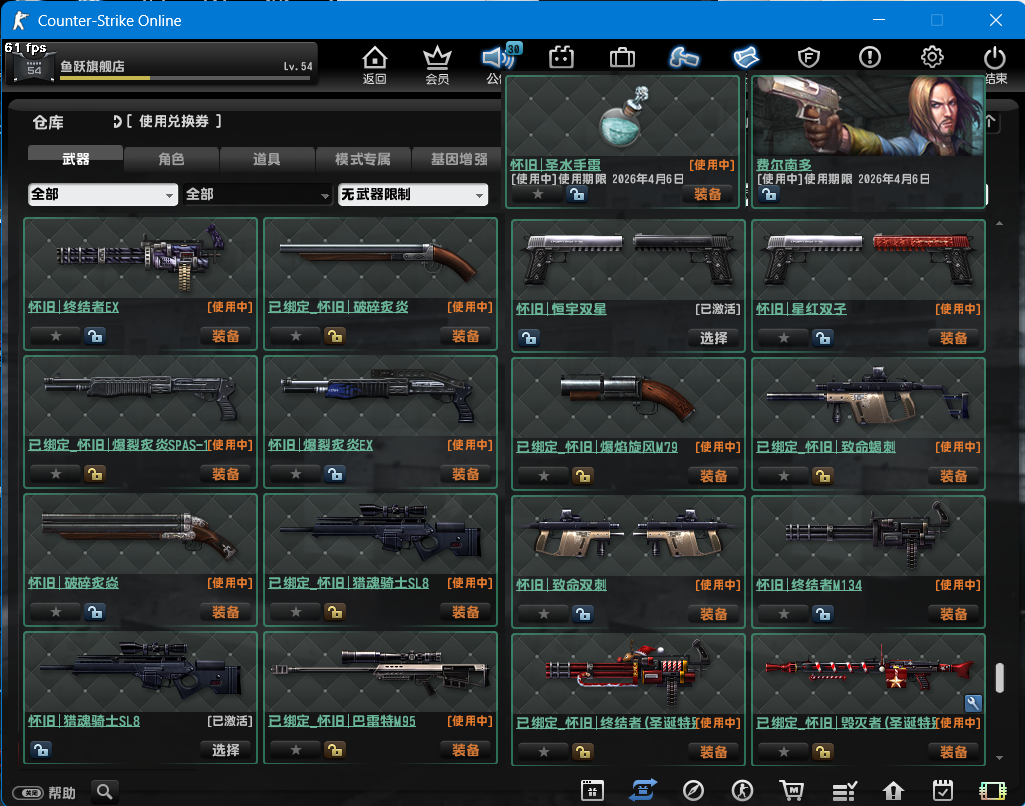This screenshot has height=806, width=1025.
Task: Toggle lock on 怀旧|恒宇双星
Action: 529,338
